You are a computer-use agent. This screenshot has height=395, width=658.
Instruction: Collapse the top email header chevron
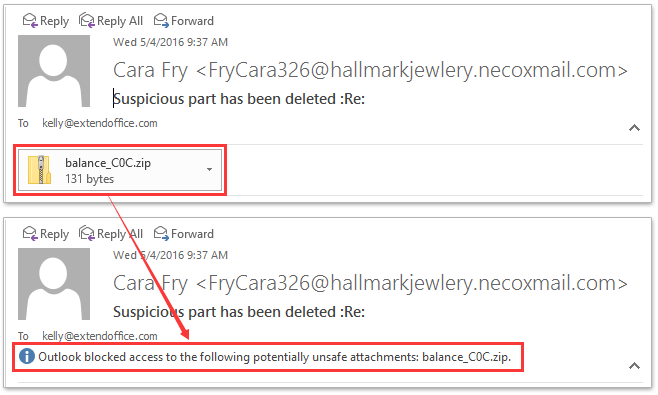634,128
